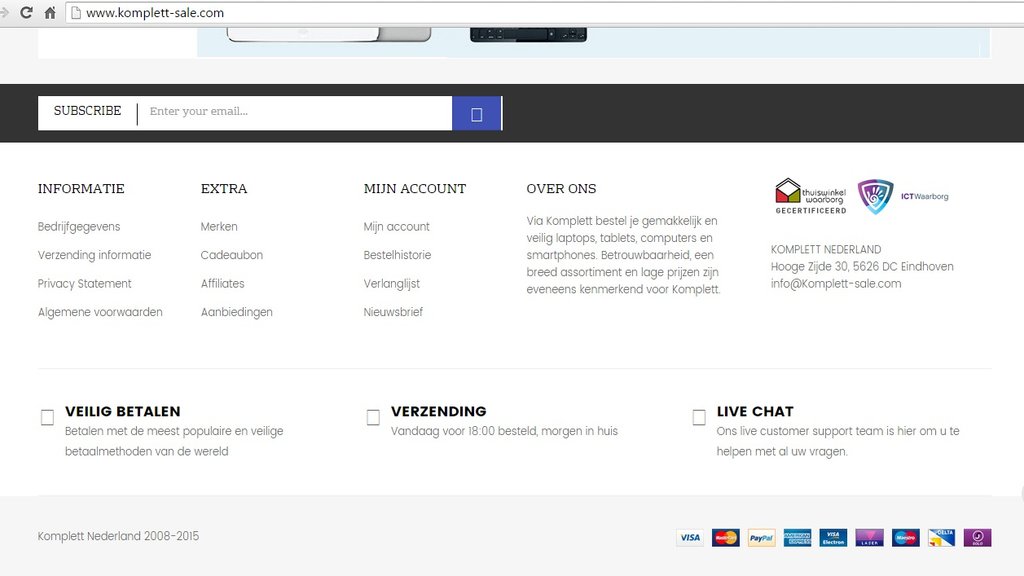Image resolution: width=1024 pixels, height=576 pixels.
Task: Click the Live Chat icon
Action: 699,418
